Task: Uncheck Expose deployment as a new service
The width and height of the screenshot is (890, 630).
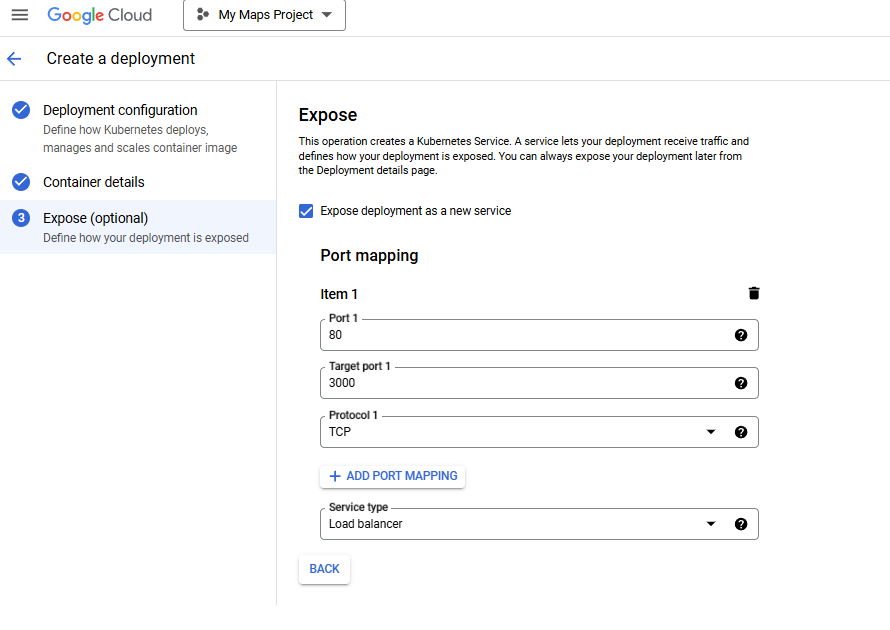Action: [305, 211]
